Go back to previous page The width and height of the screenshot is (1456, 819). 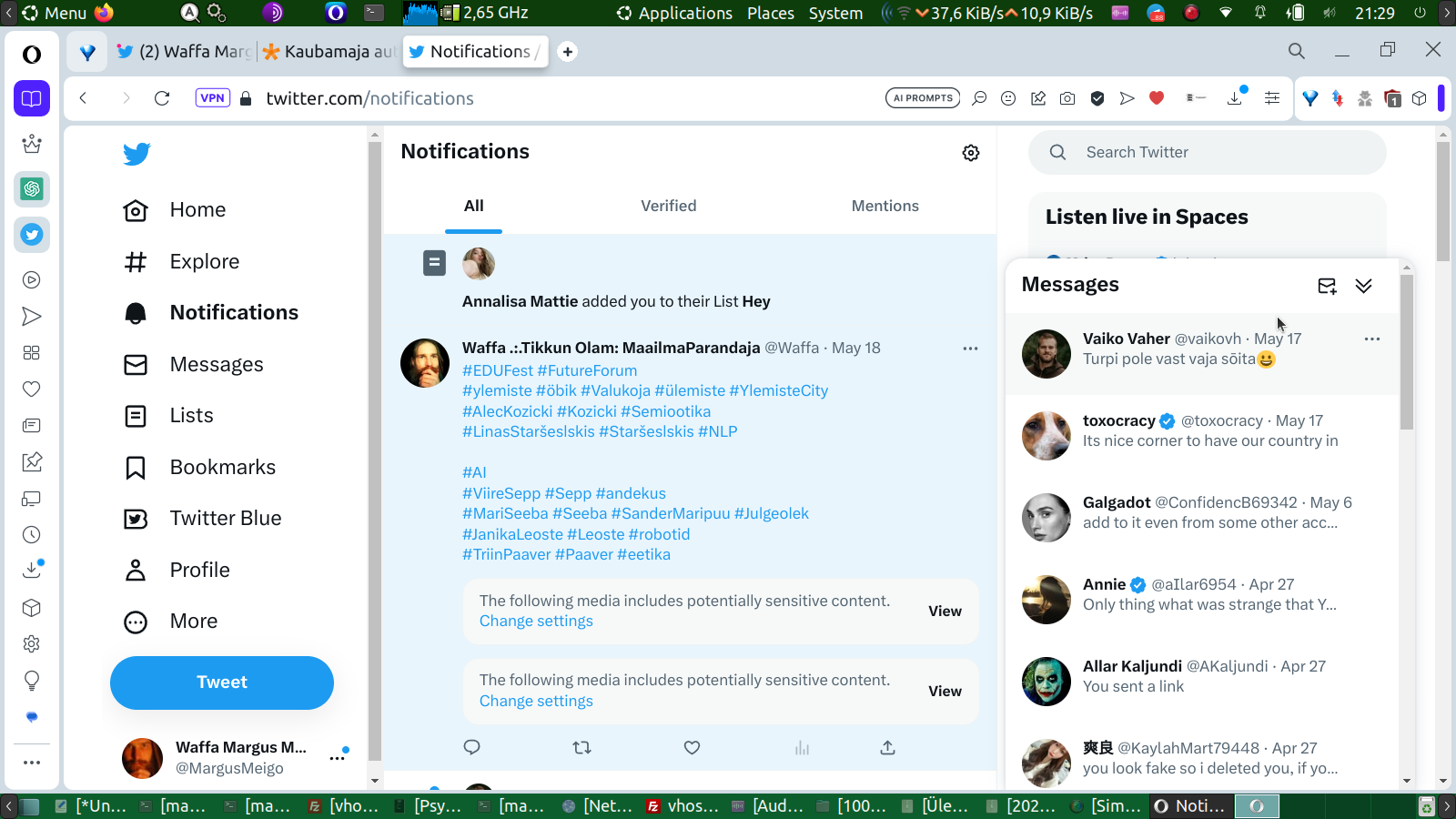coord(83,98)
